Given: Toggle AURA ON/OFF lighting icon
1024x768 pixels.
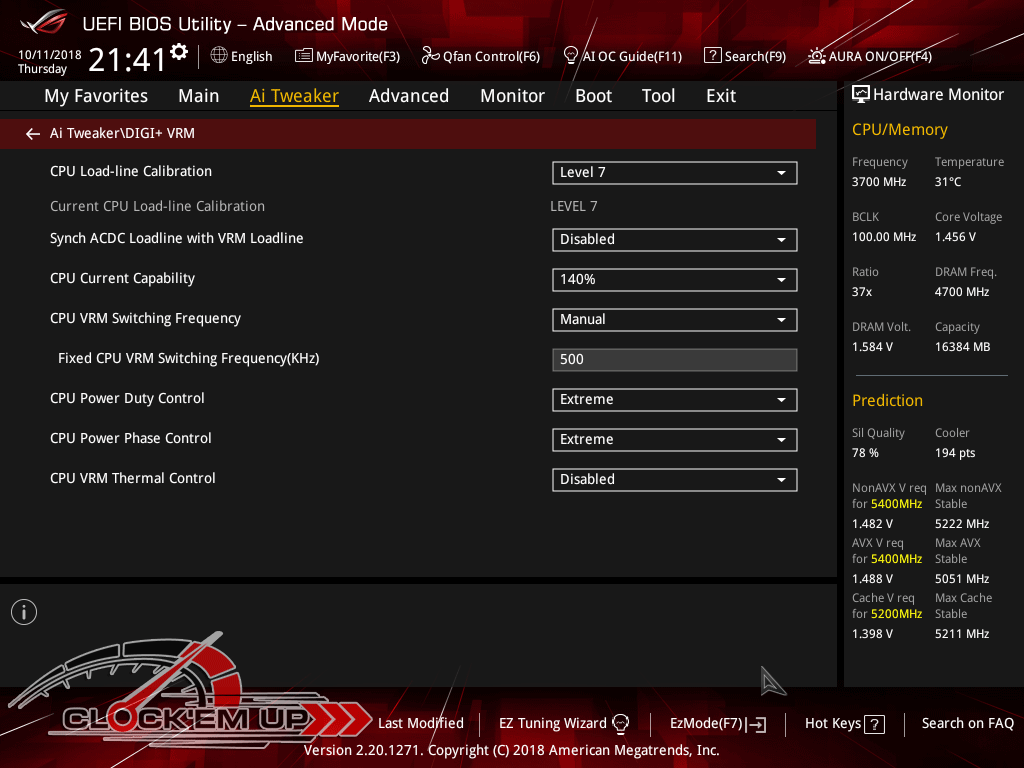Looking at the screenshot, I should [x=817, y=56].
